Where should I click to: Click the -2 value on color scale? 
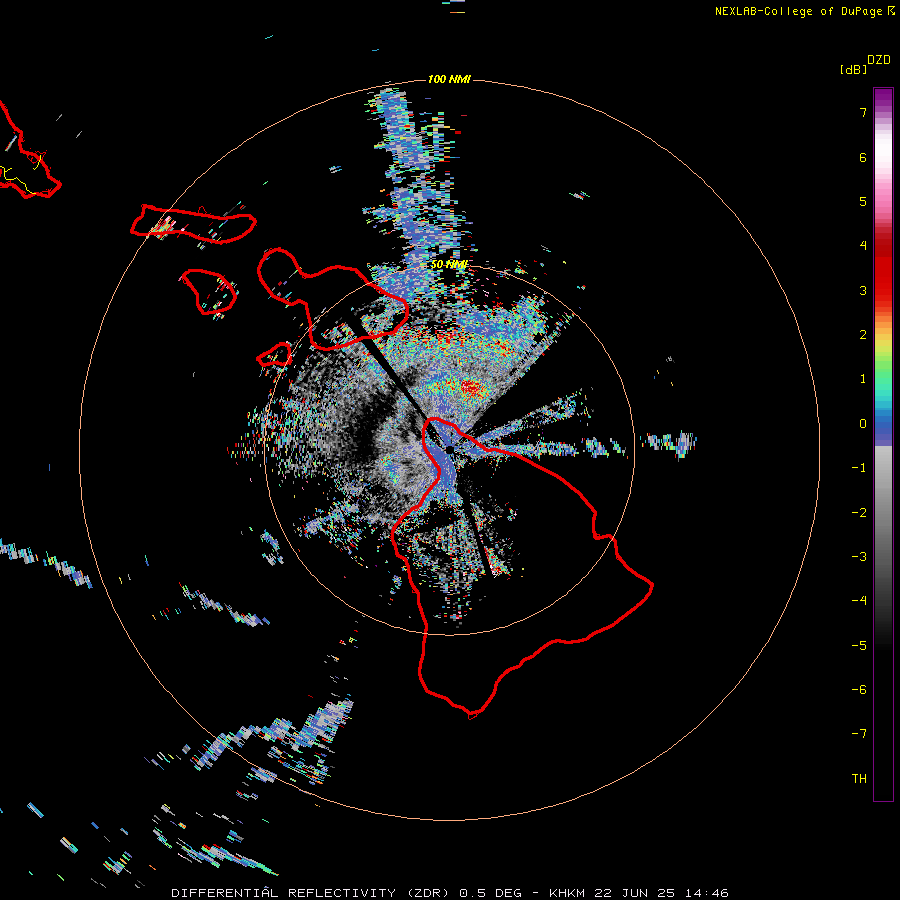(x=859, y=513)
